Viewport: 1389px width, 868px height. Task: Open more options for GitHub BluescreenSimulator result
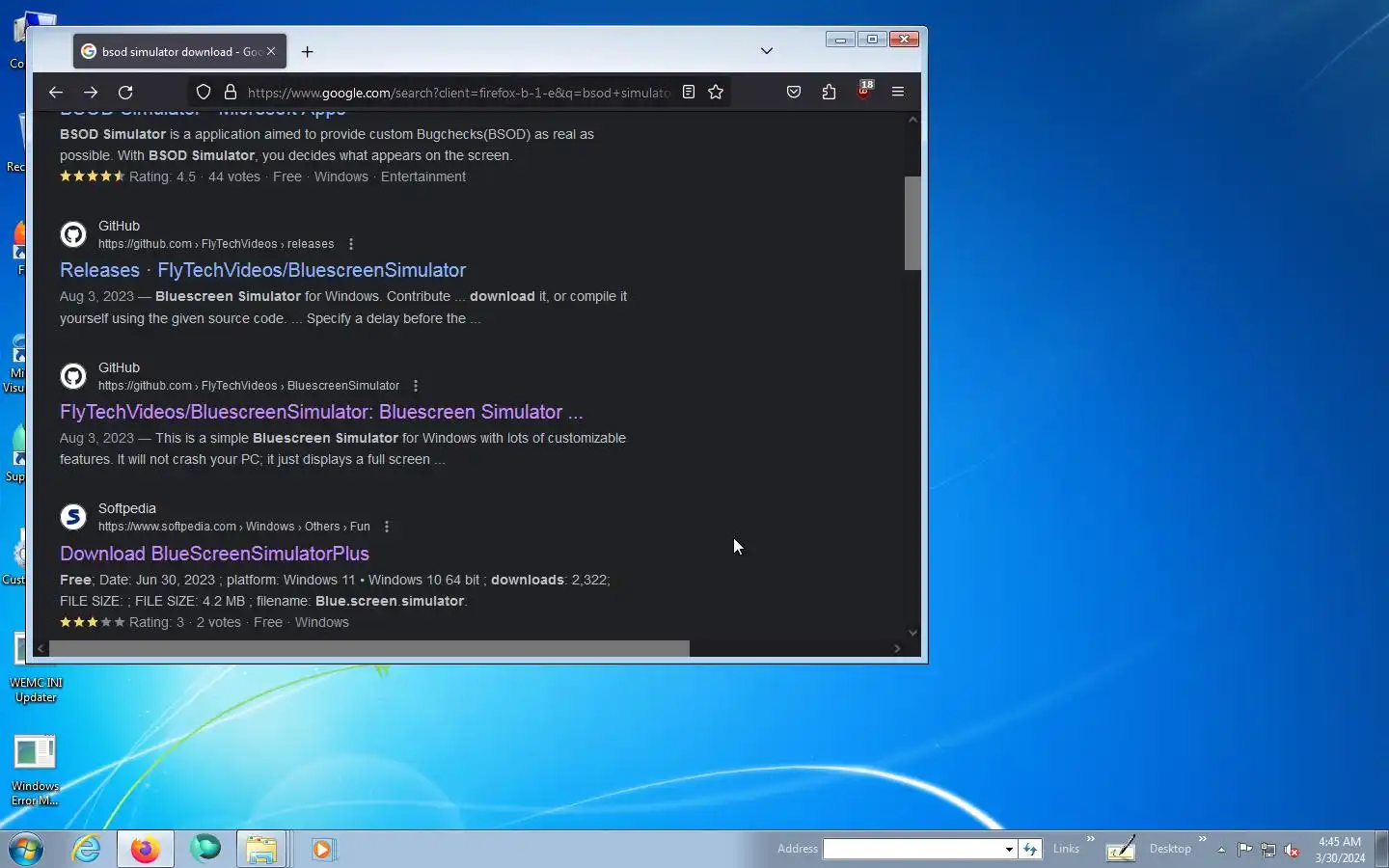(416, 386)
